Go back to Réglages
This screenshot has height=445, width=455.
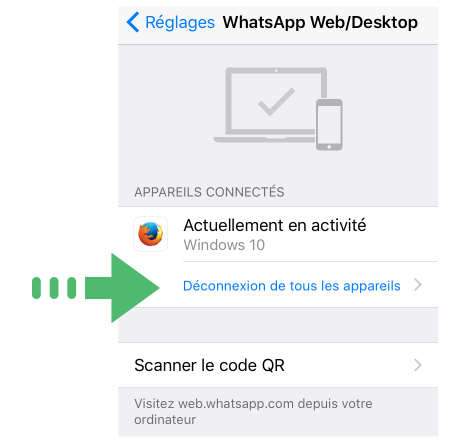point(171,23)
